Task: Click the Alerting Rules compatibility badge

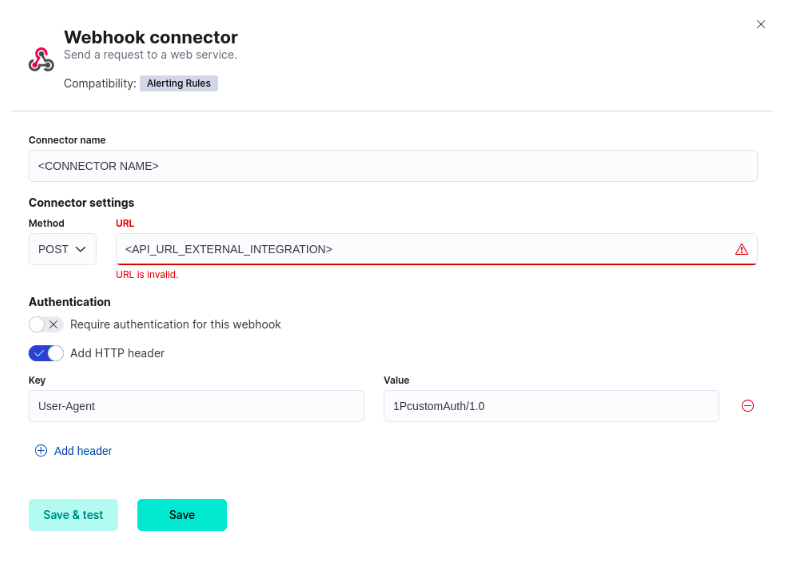Action: [x=179, y=83]
